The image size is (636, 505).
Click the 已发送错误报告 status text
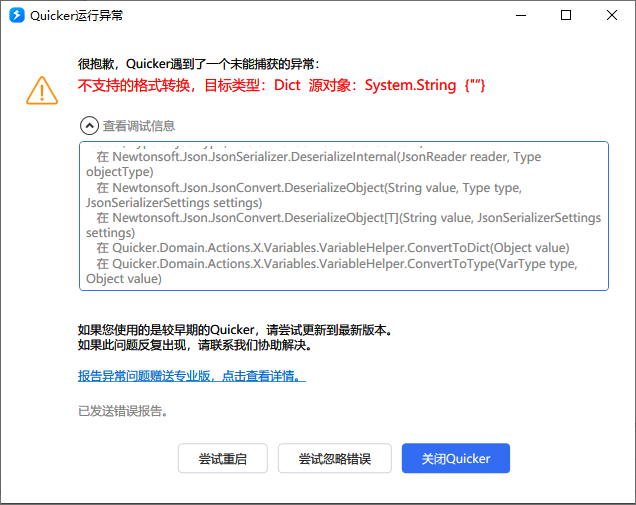[122, 411]
